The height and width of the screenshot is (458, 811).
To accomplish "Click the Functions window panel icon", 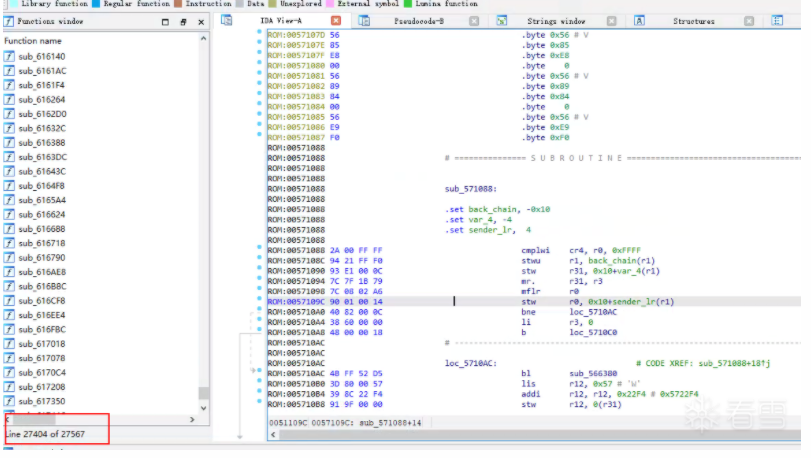I will [9, 21].
